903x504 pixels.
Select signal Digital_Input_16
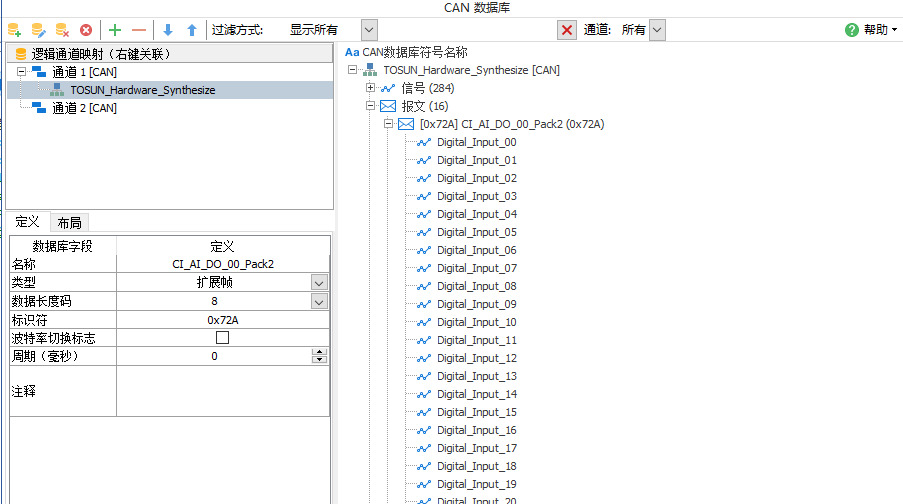(x=476, y=430)
